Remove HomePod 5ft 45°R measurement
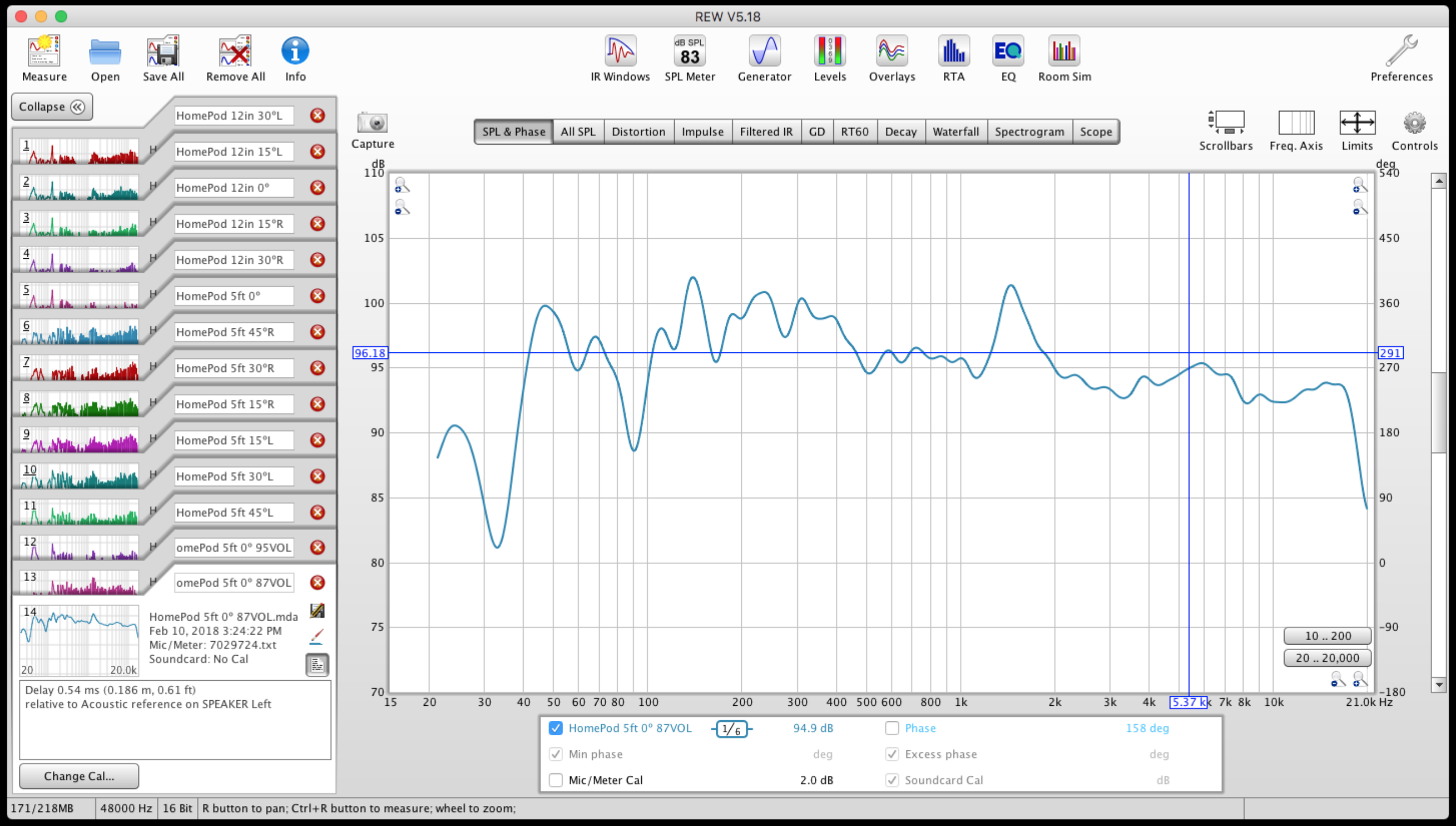The image size is (1456, 826). click(x=318, y=332)
